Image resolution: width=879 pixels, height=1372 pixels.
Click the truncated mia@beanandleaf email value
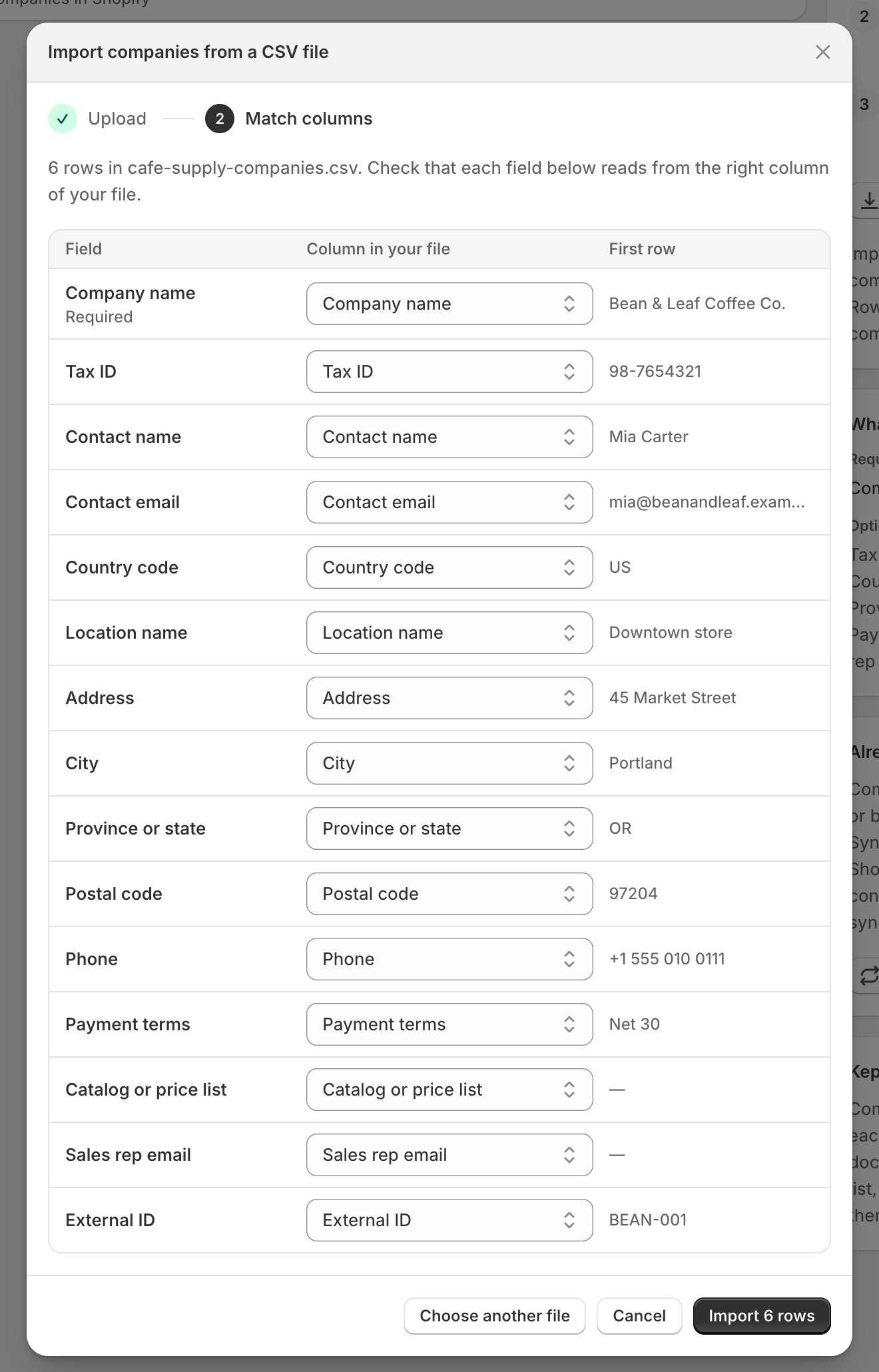click(707, 502)
